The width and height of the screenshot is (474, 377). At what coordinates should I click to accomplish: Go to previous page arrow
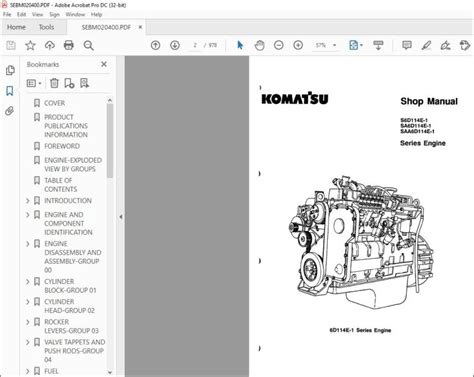[155, 45]
